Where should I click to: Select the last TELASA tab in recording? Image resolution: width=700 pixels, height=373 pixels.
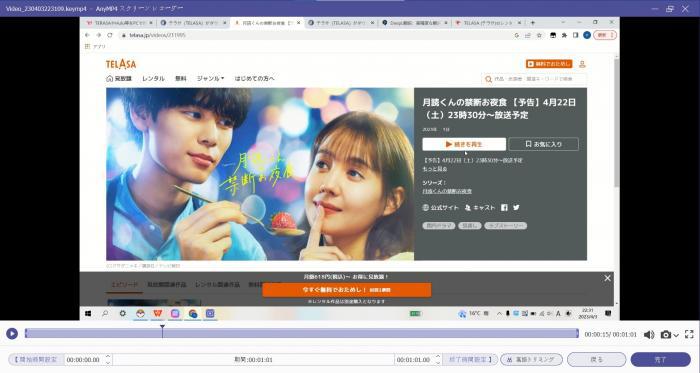click(x=488, y=22)
